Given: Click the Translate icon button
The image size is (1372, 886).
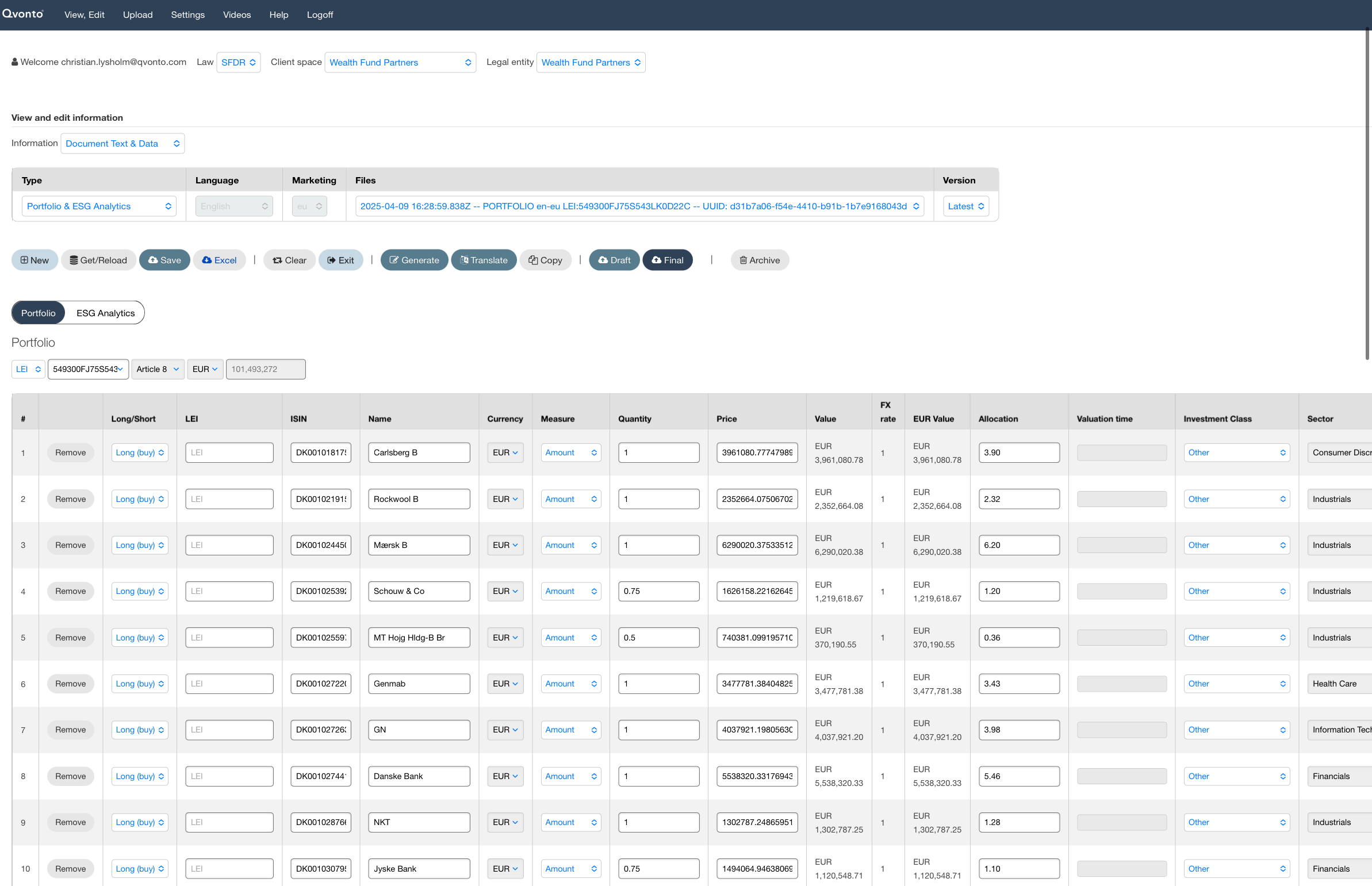Looking at the screenshot, I should 484,260.
